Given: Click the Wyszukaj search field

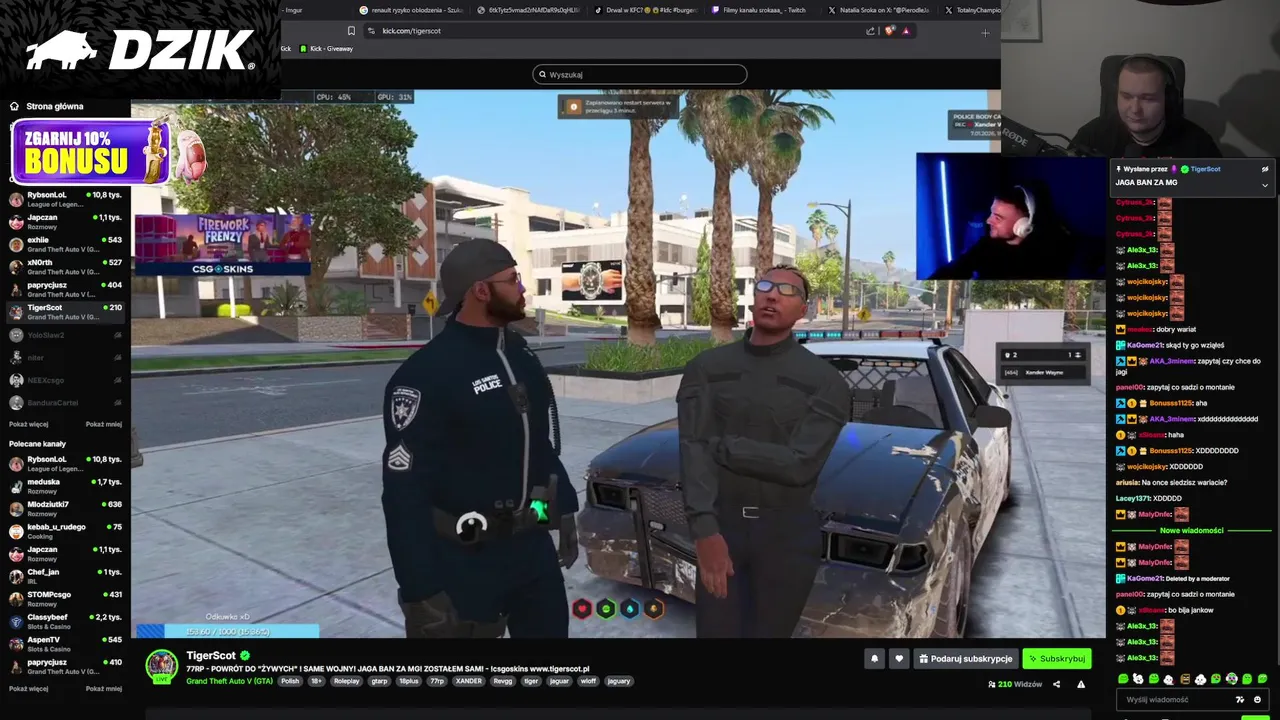Looking at the screenshot, I should [x=640, y=74].
